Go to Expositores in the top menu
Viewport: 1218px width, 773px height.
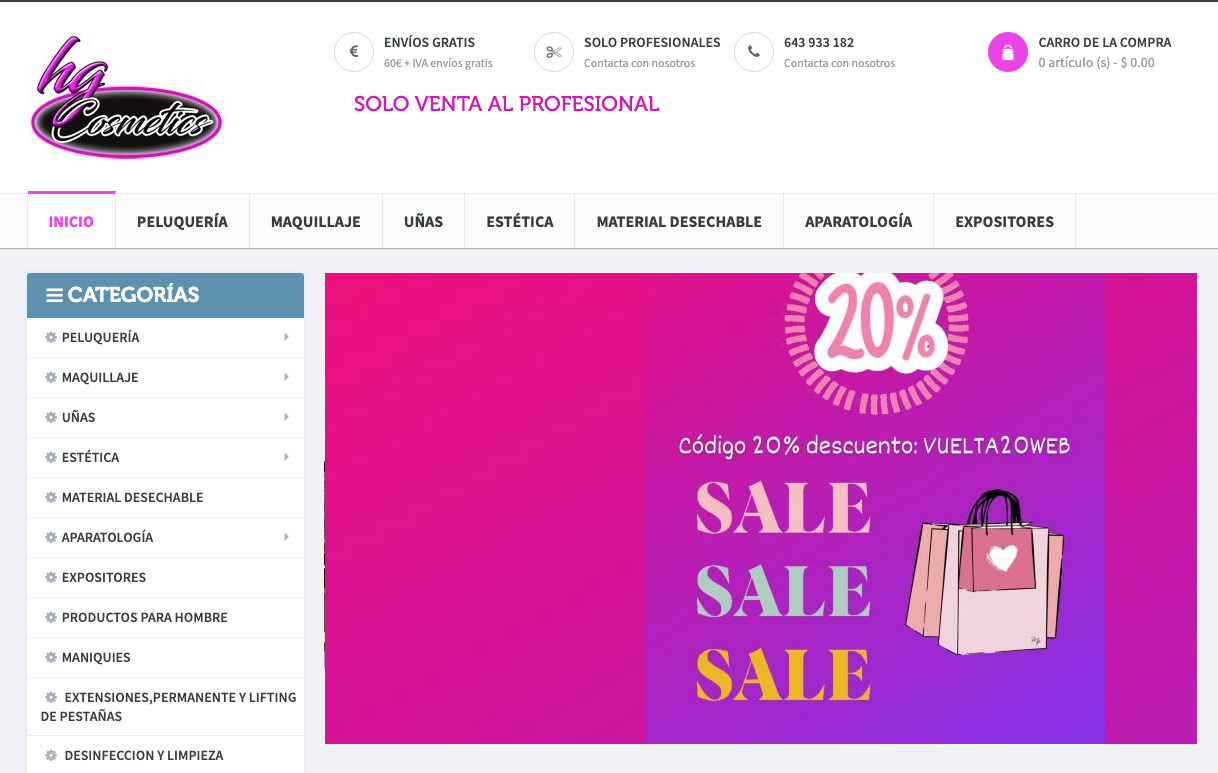(1004, 221)
